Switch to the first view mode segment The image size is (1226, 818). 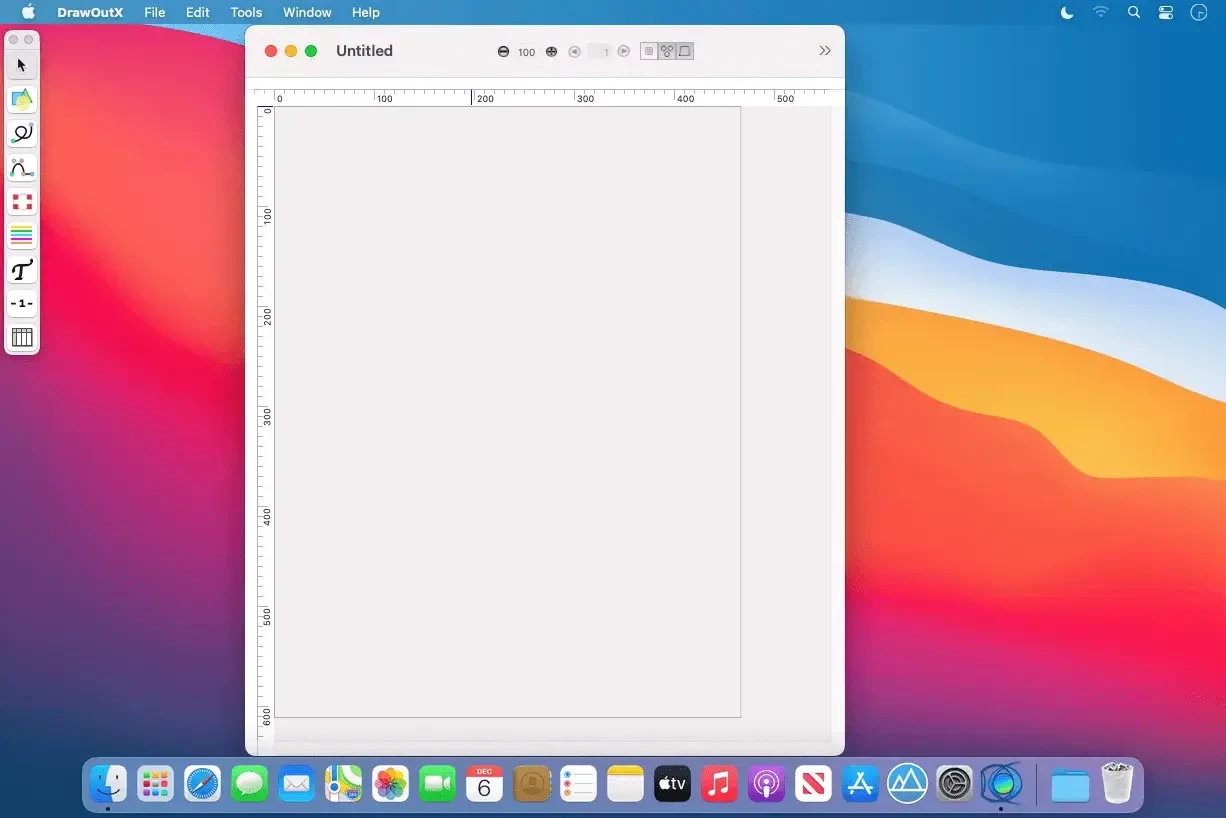pyautogui.click(x=649, y=52)
